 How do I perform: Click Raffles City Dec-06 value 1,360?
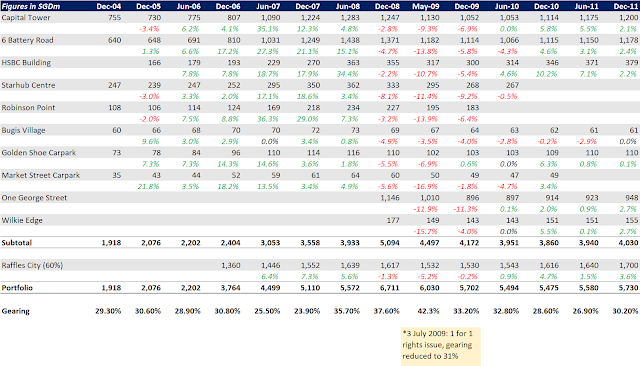point(231,265)
